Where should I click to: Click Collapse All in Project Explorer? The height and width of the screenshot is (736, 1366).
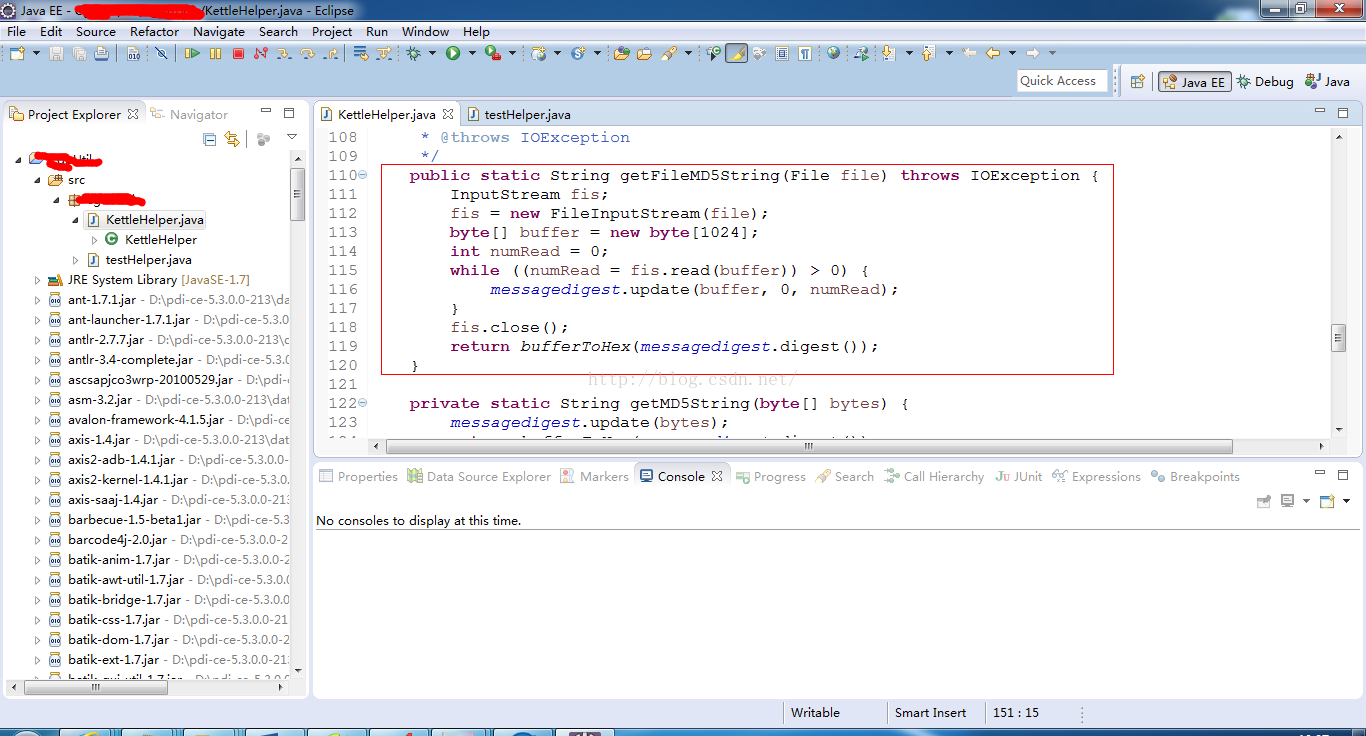point(210,139)
